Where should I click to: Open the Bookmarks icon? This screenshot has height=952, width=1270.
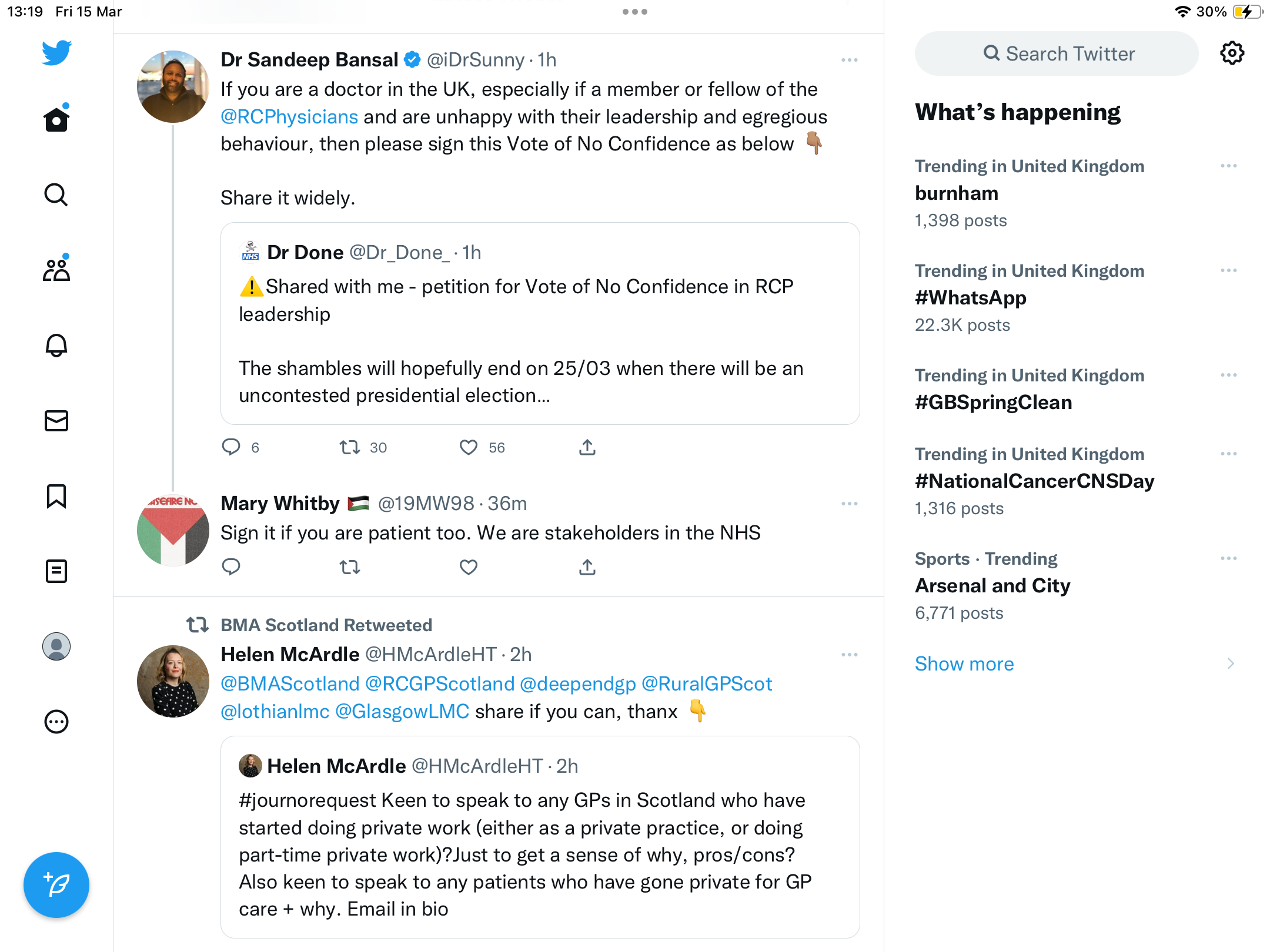point(56,496)
